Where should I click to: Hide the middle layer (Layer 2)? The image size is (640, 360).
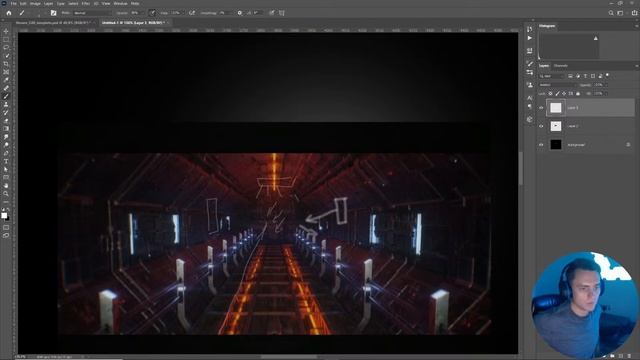click(541, 126)
